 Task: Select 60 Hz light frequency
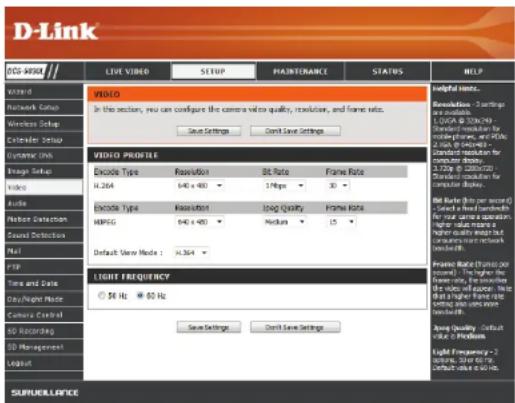(140, 295)
